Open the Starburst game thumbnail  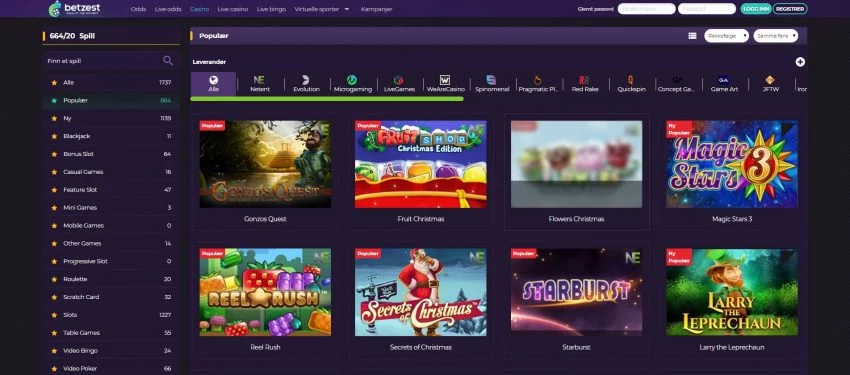pos(576,292)
